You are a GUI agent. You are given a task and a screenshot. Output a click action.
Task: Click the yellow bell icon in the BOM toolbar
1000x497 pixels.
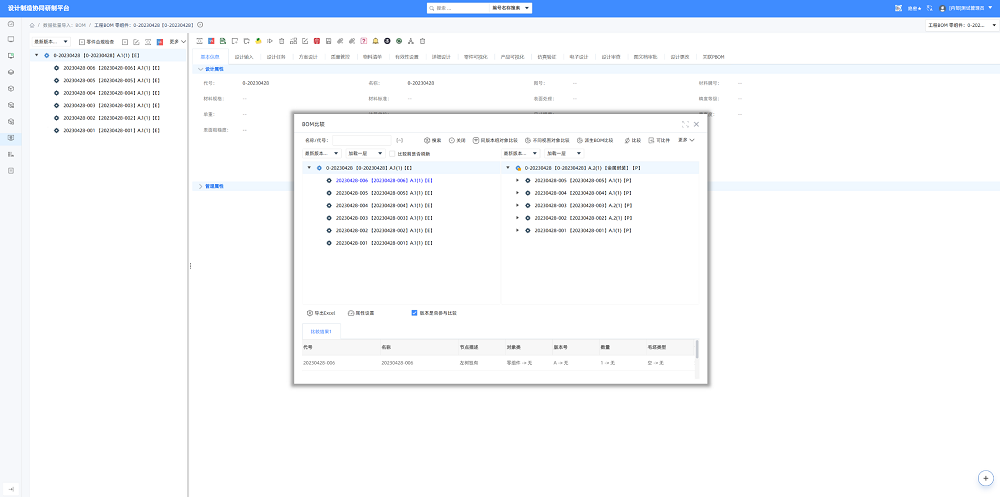point(376,41)
